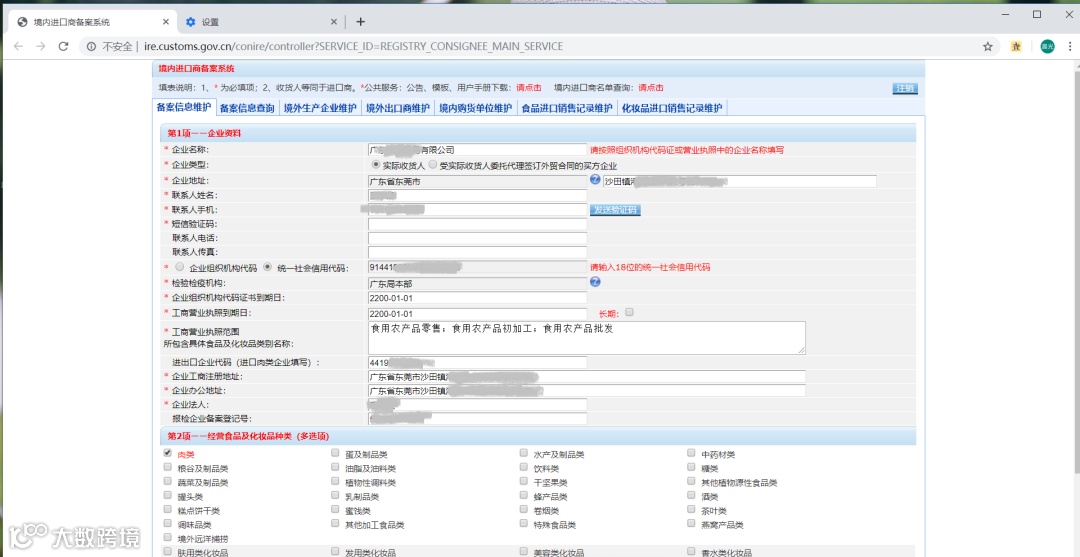This screenshot has width=1080, height=557.
Task: Check the 酒类 checkbox
Action: coord(691,495)
